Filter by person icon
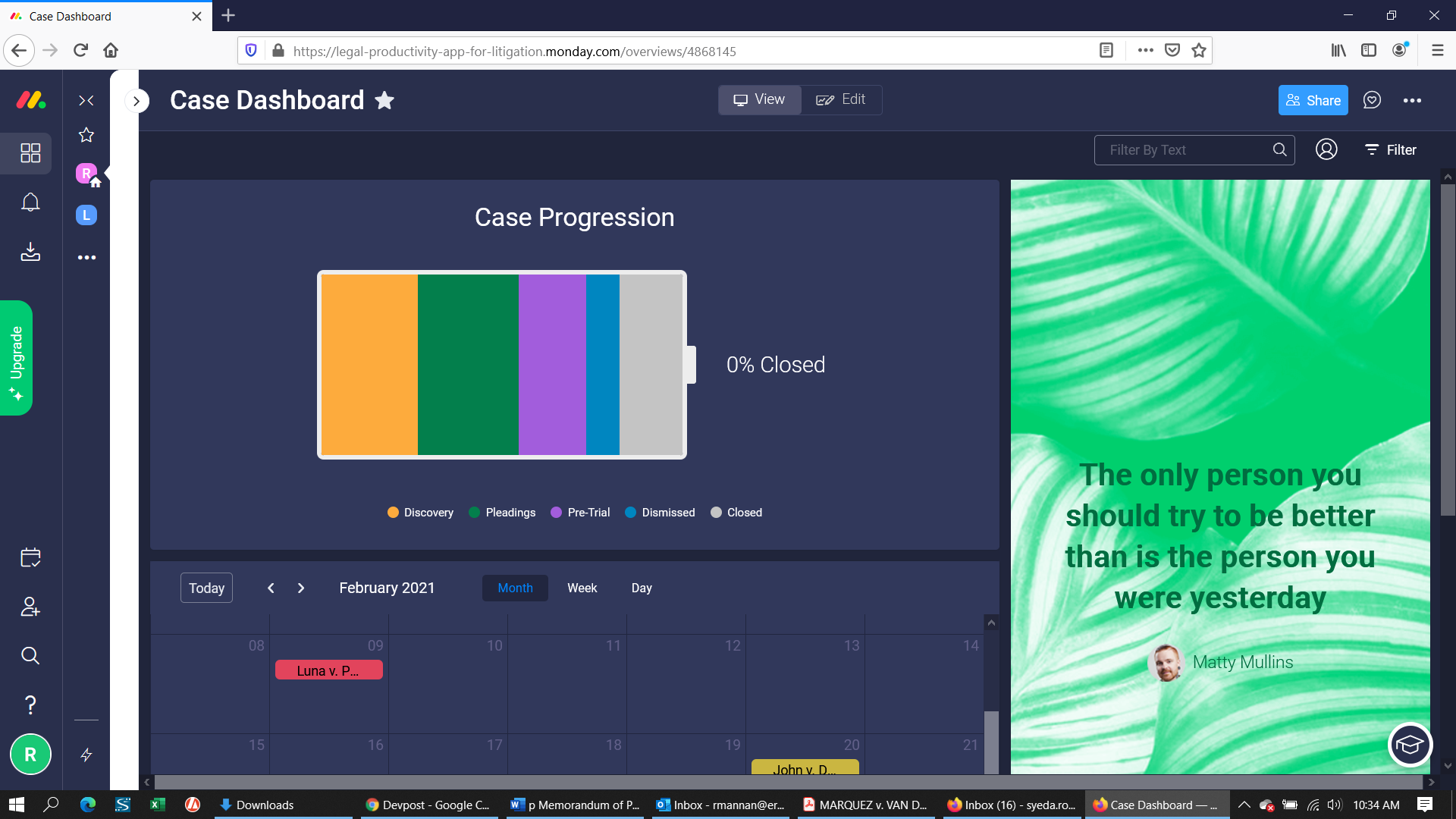 point(1326,149)
